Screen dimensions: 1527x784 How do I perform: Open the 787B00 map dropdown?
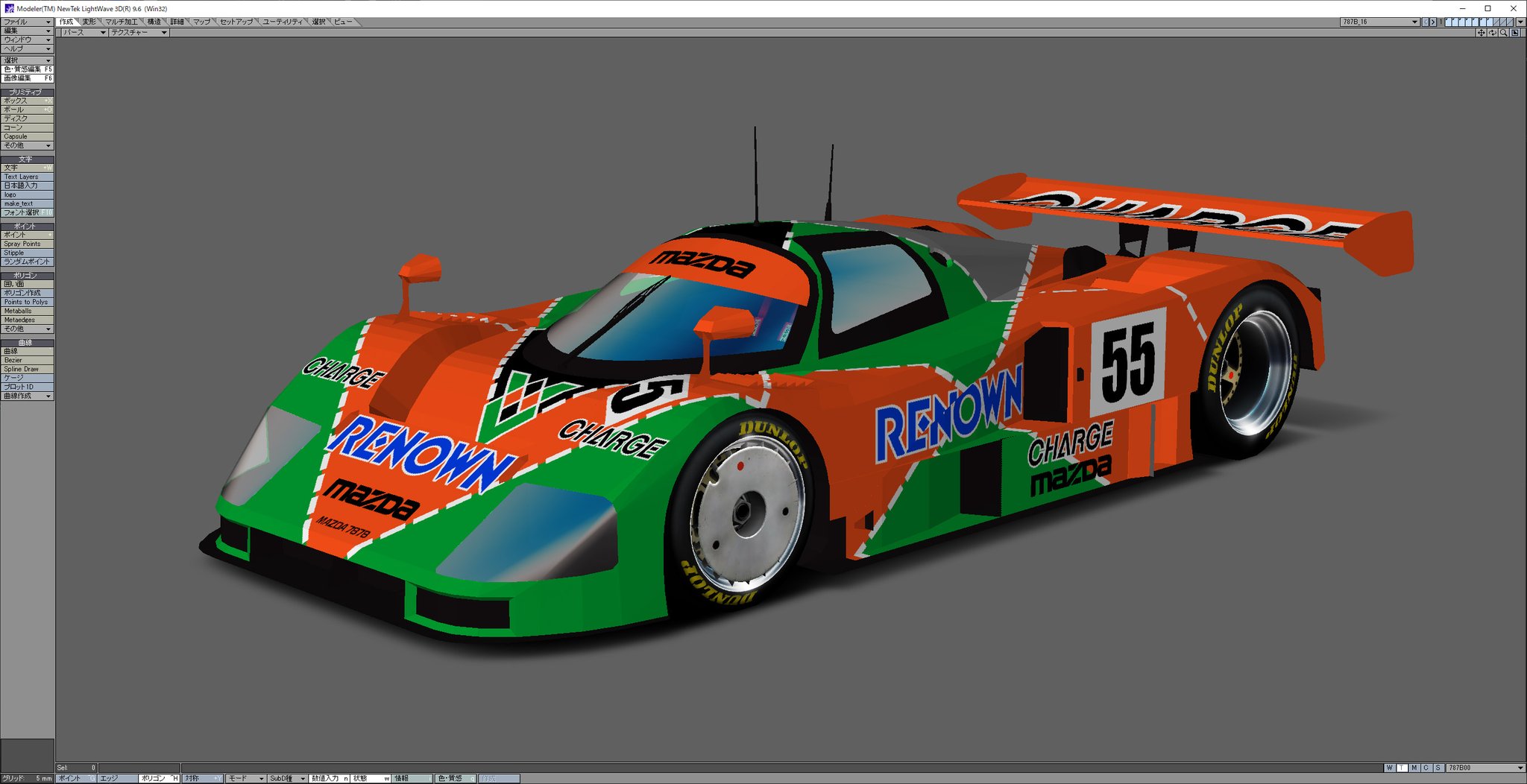tap(1486, 768)
